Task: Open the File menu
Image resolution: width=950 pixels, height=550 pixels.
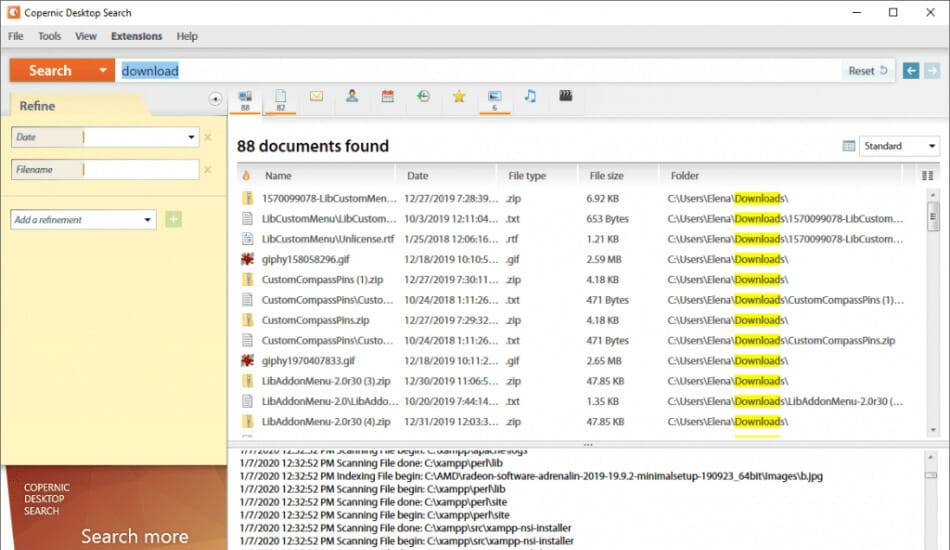Action: 16,36
